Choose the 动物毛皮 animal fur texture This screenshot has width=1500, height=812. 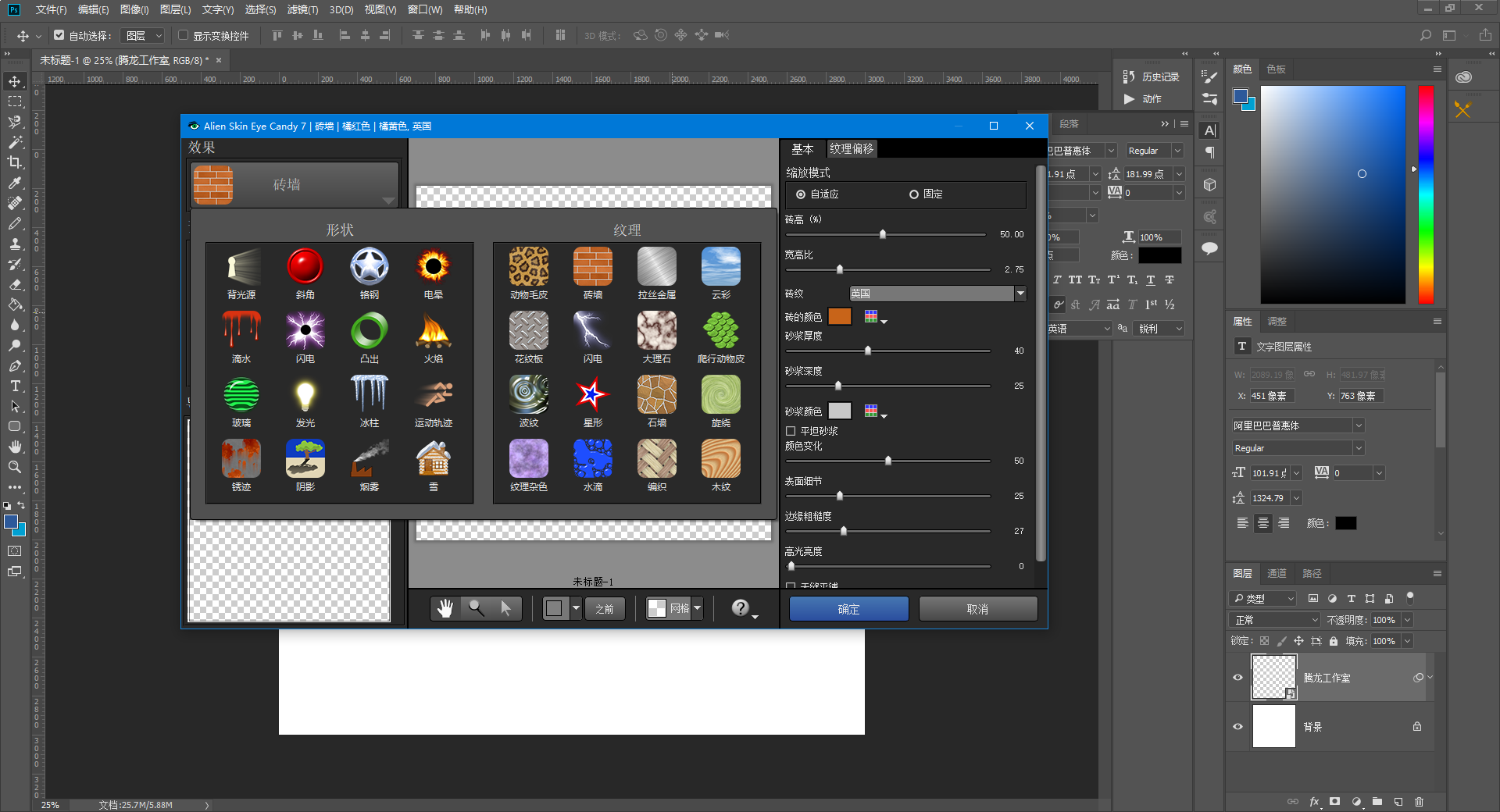529,267
